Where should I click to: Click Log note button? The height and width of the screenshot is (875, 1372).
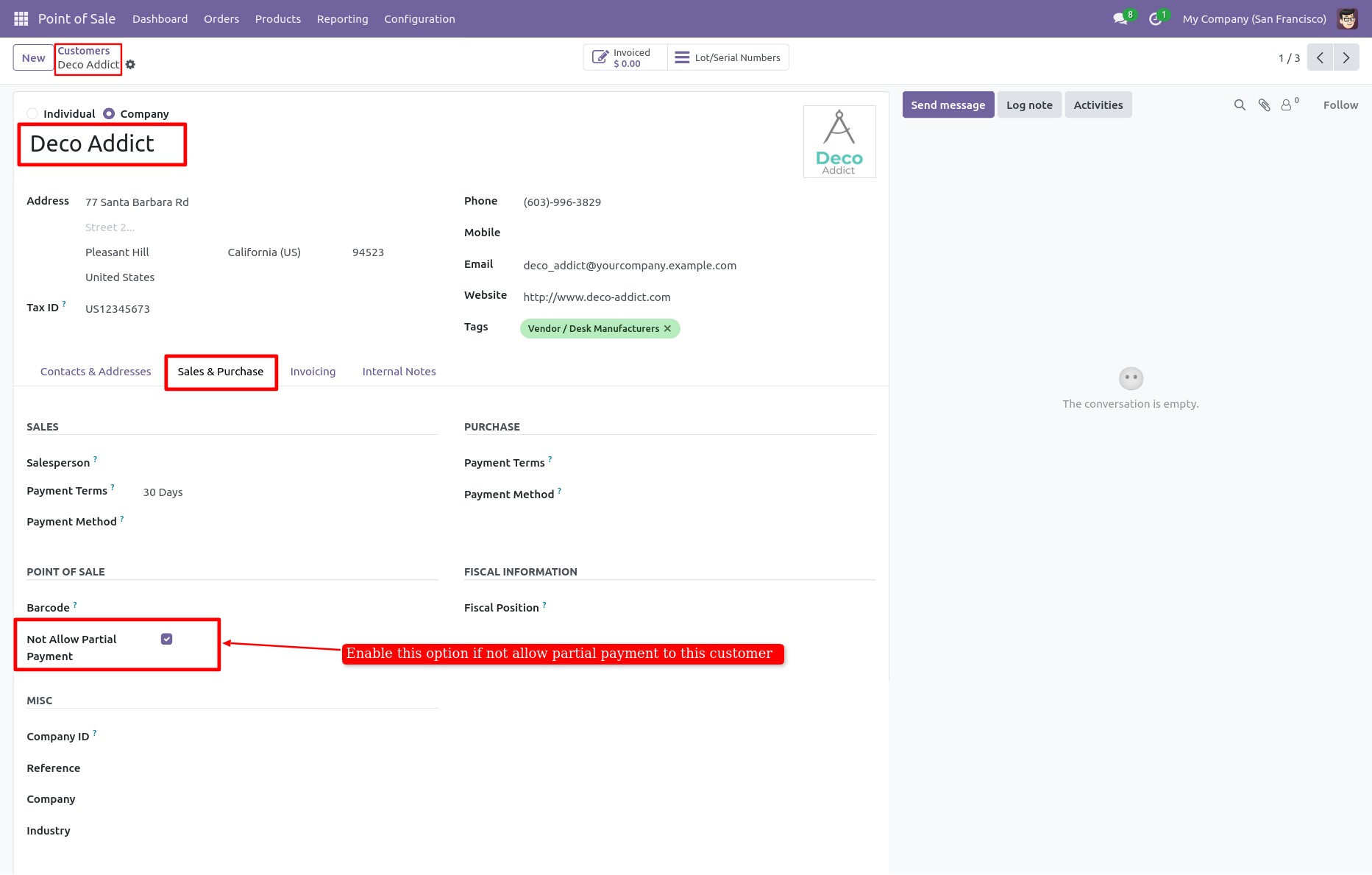pos(1028,105)
